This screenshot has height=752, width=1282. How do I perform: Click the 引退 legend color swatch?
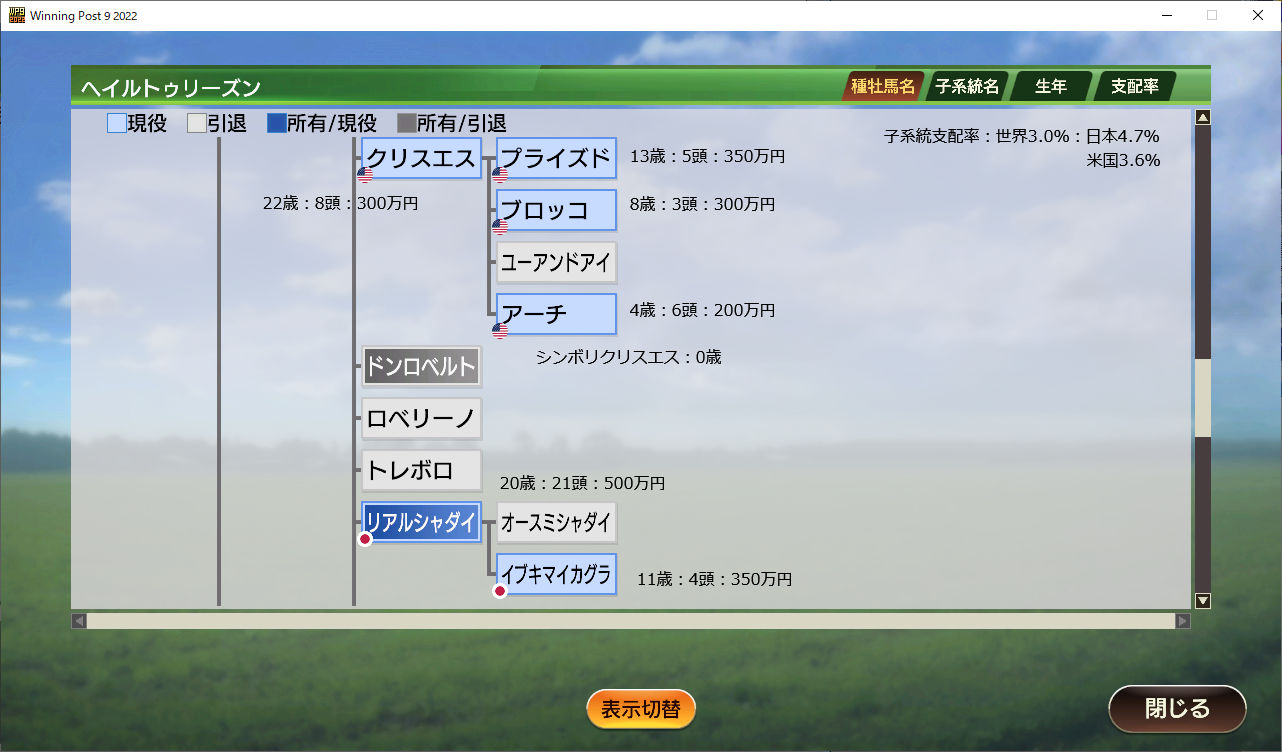tap(197, 124)
